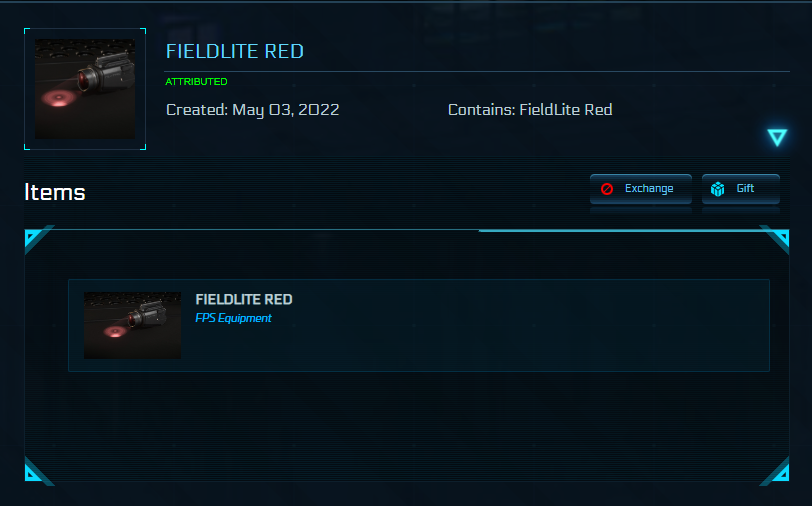Click the top-left corner bracket of Items panel
This screenshot has height=506, width=812.
coord(34,238)
